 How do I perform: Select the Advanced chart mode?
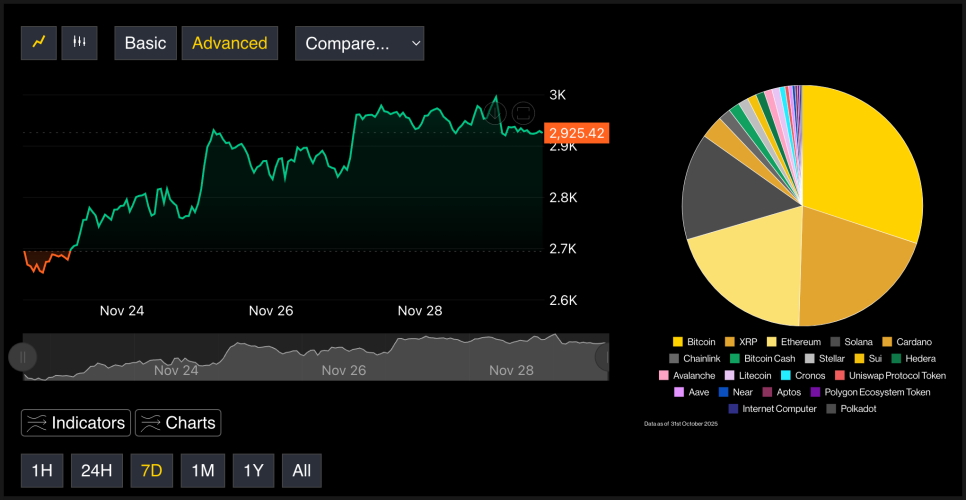230,43
